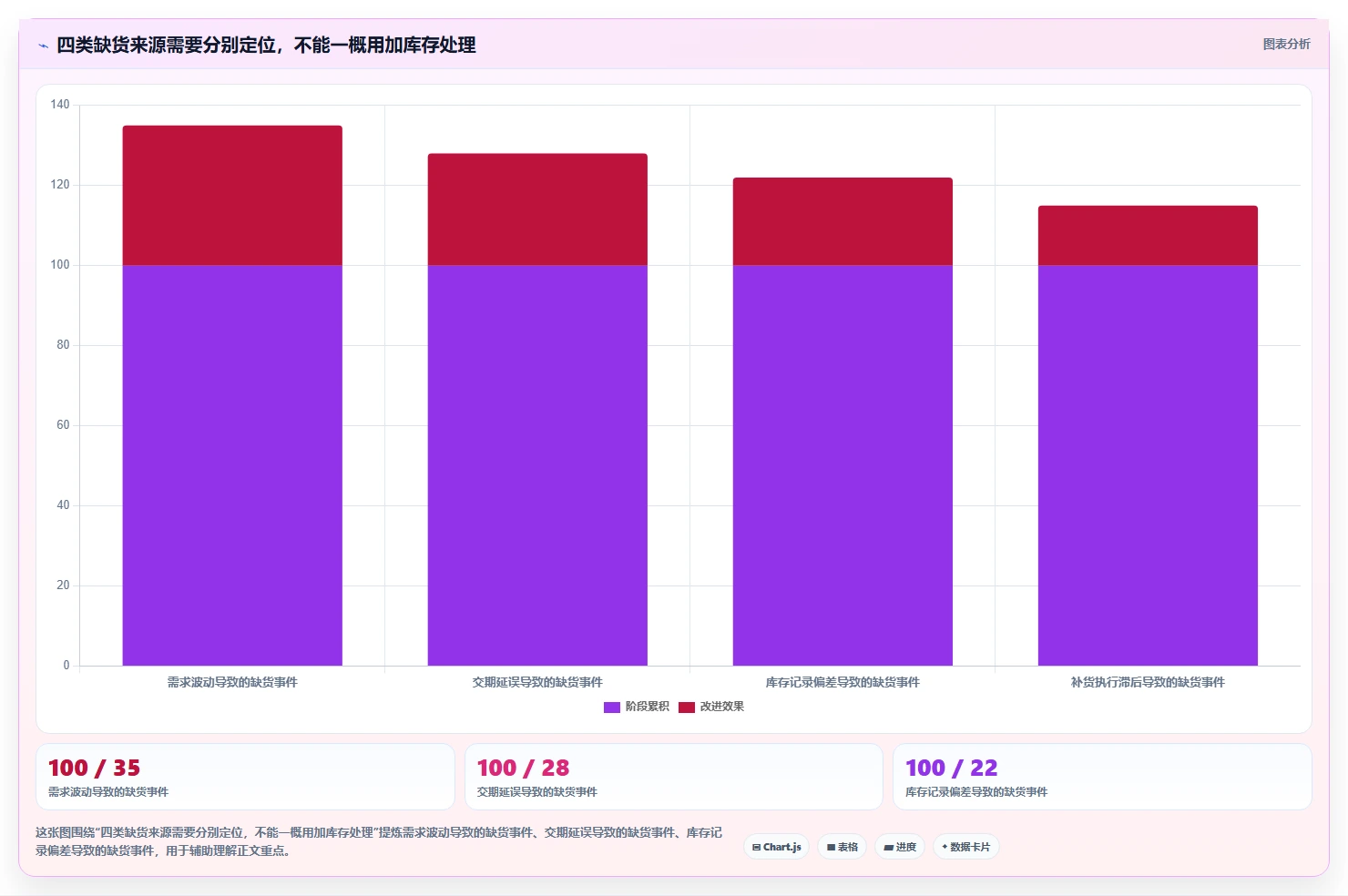Click the y-axis value 60
This screenshot has width=1348, height=896.
point(63,425)
